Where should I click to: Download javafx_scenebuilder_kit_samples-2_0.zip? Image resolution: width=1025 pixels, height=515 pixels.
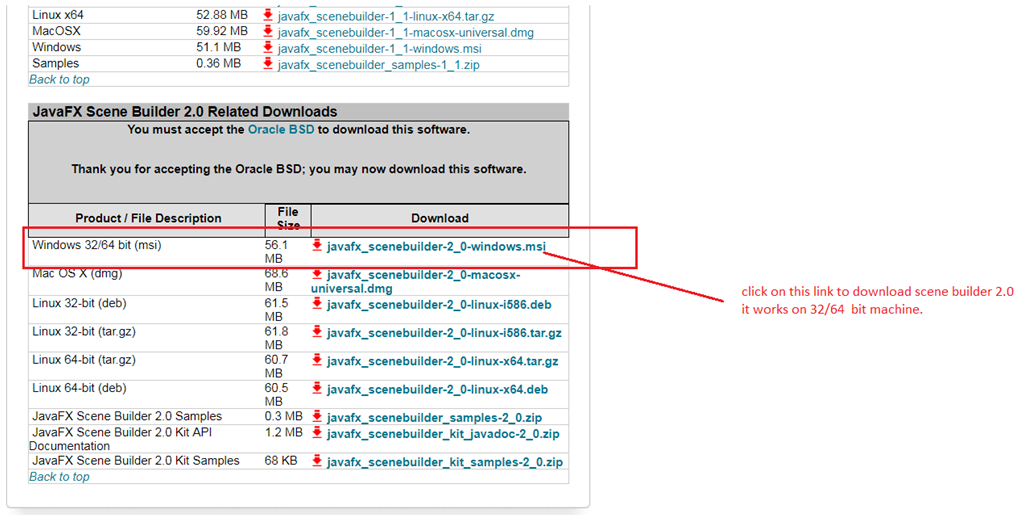[445, 462]
